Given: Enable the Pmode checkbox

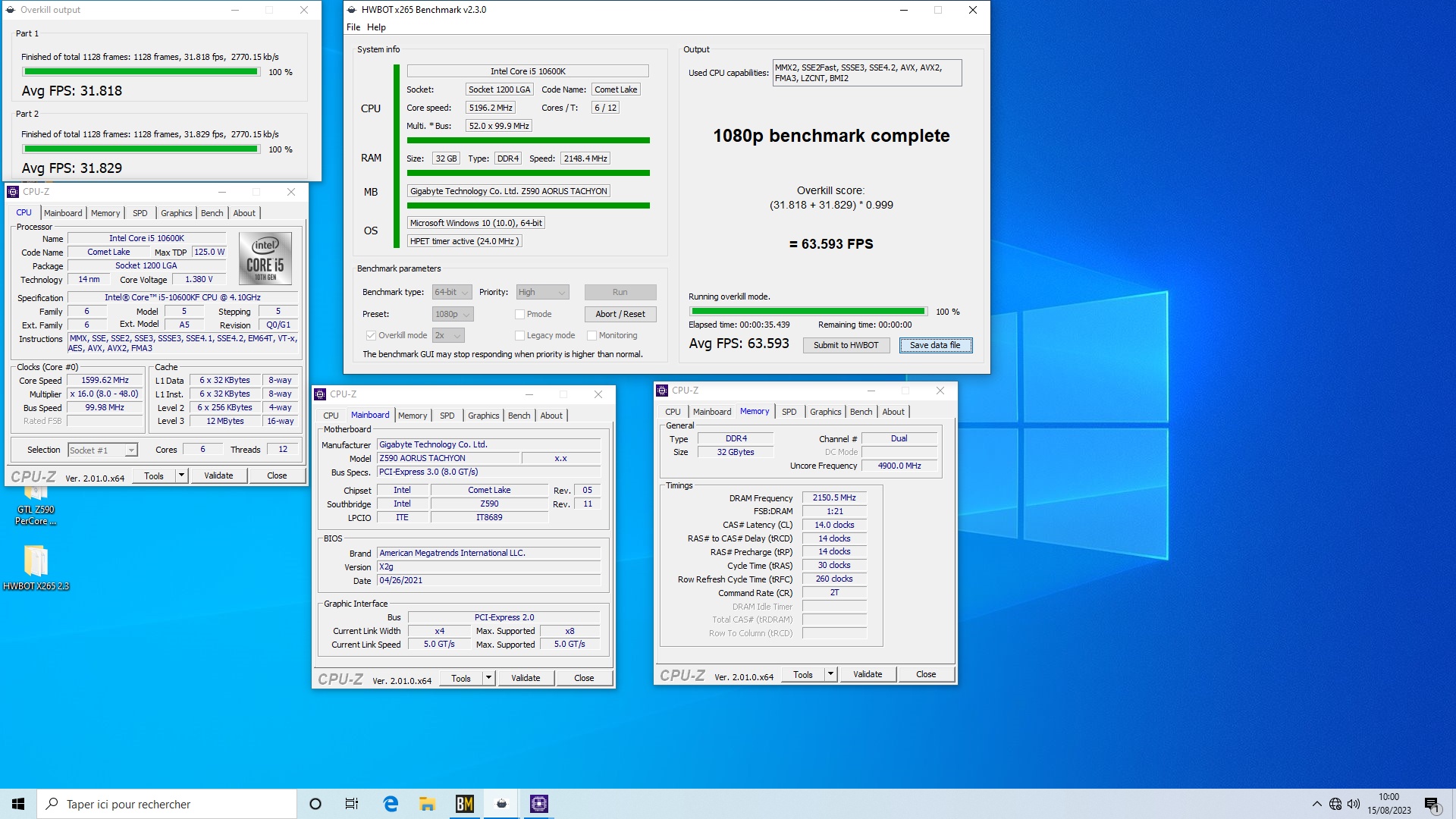Looking at the screenshot, I should tap(519, 314).
